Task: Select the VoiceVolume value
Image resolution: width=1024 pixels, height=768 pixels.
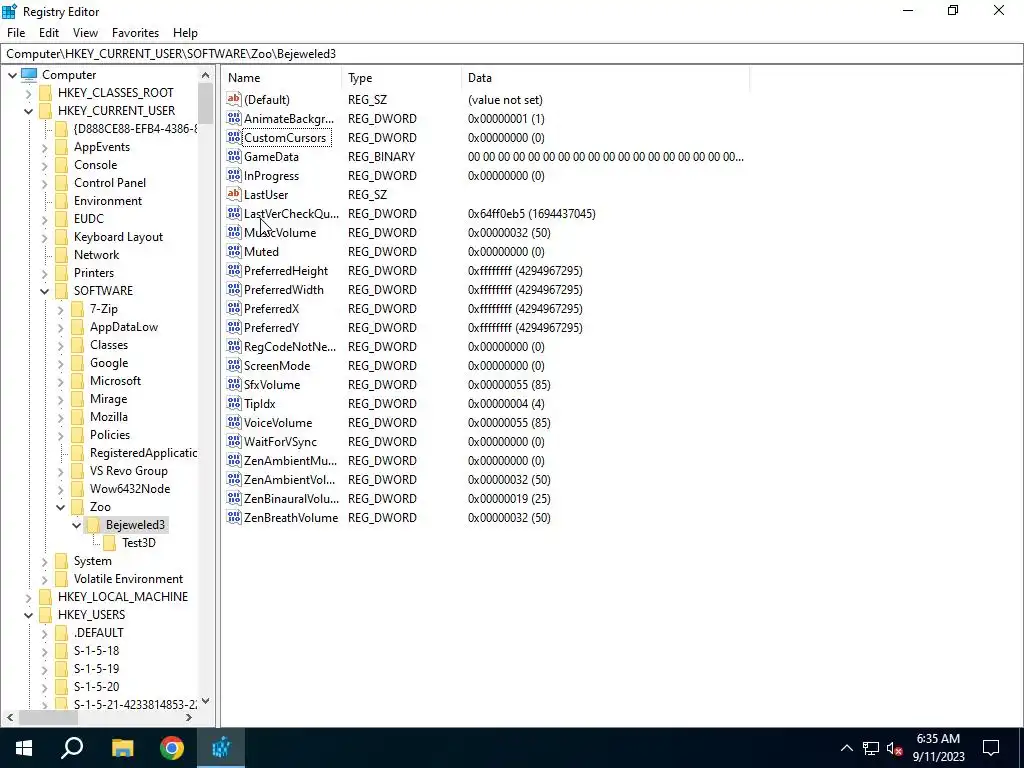Action: 278,423
